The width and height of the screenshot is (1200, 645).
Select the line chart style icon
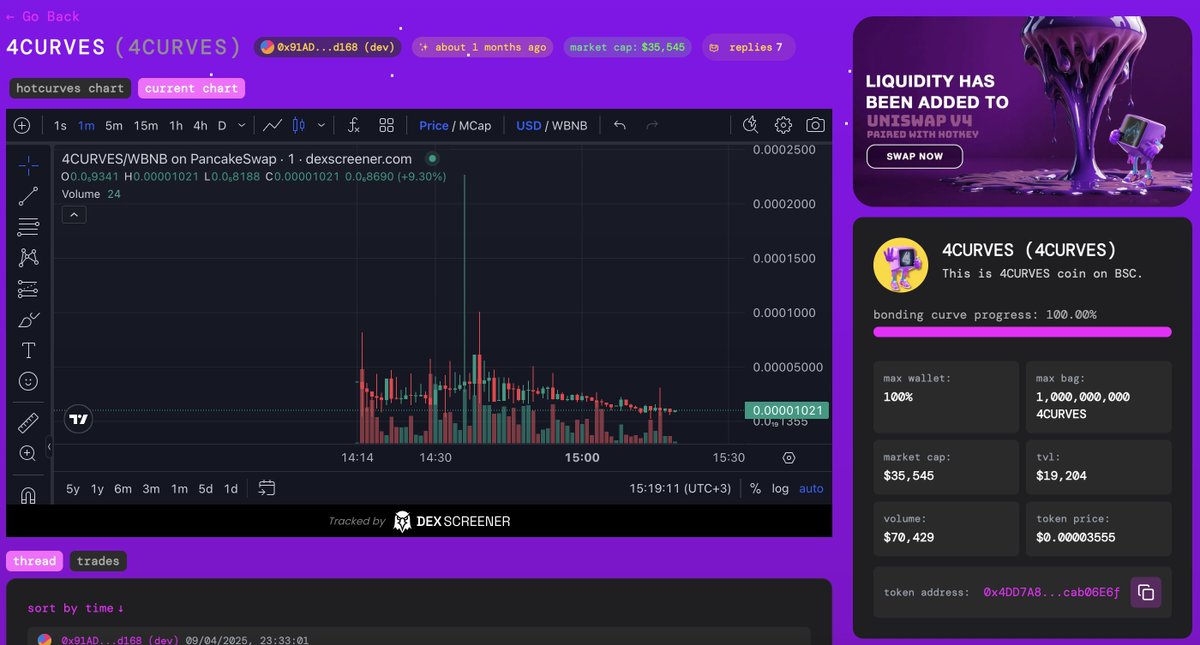[272, 125]
